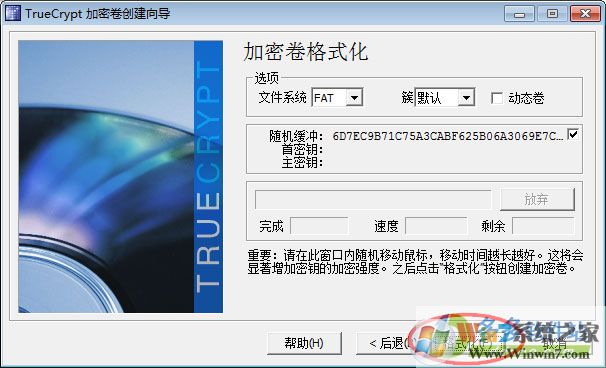
Task: Click the 剩余 value field
Action: click(x=543, y=226)
